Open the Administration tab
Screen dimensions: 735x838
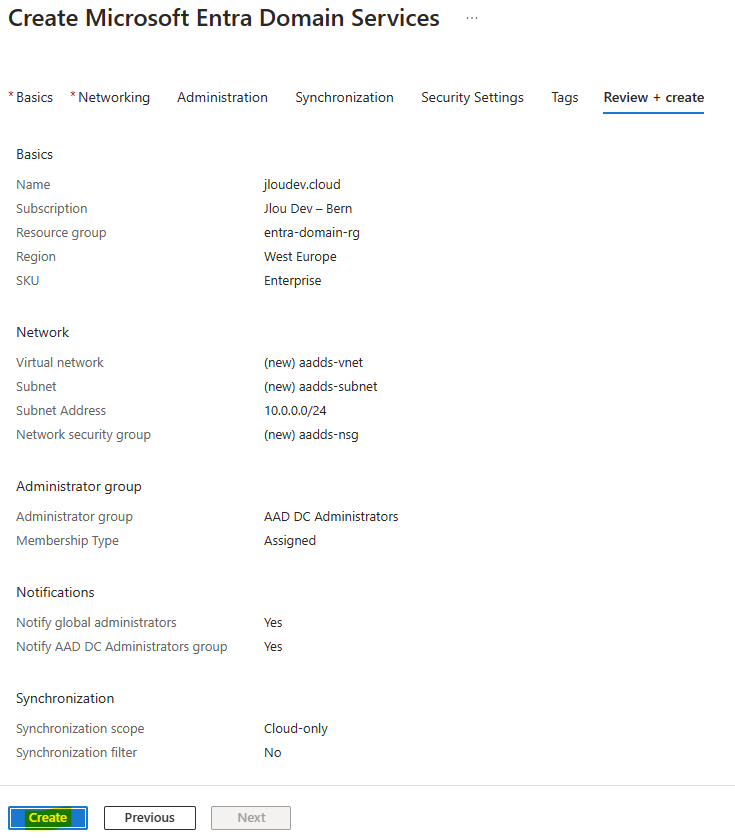pos(222,97)
